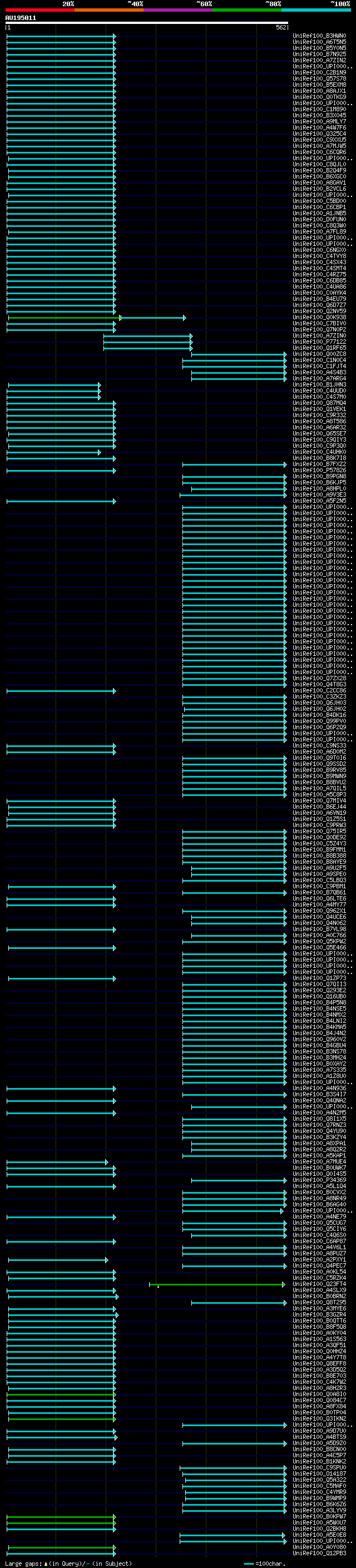Image resolution: width=356 pixels, height=1568 pixels.
Task: Select the UniRef100_Q0K938 label
Action: [319, 317]
